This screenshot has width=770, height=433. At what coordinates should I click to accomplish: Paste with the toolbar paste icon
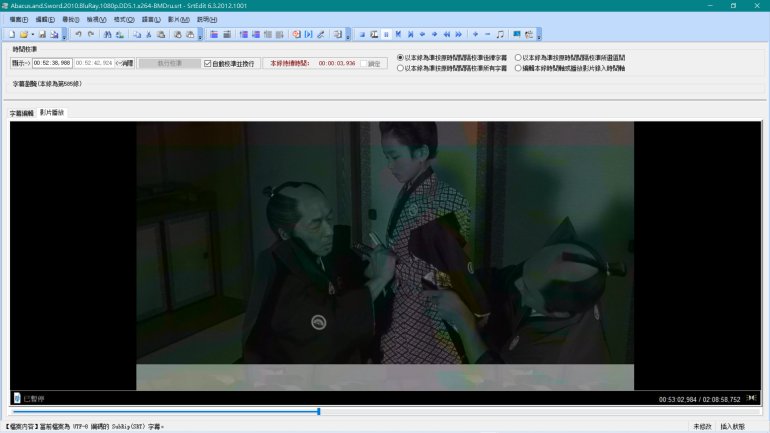pos(161,34)
